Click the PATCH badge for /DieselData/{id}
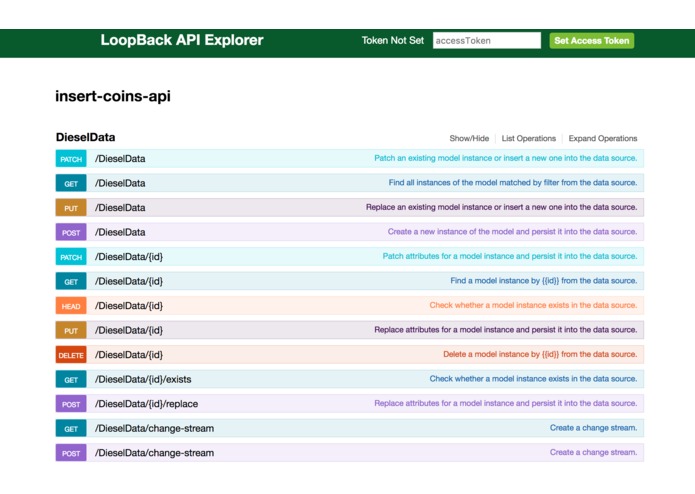Image resolution: width=695 pixels, height=494 pixels. 71,257
